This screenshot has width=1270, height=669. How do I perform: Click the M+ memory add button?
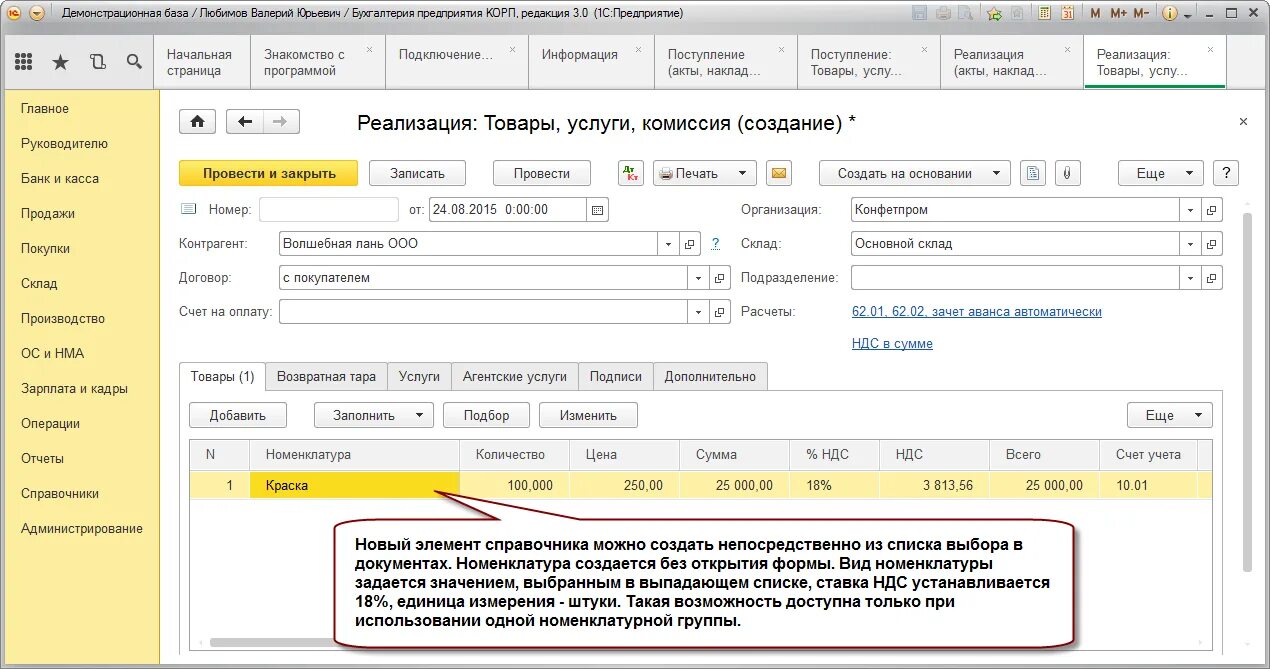click(1118, 14)
